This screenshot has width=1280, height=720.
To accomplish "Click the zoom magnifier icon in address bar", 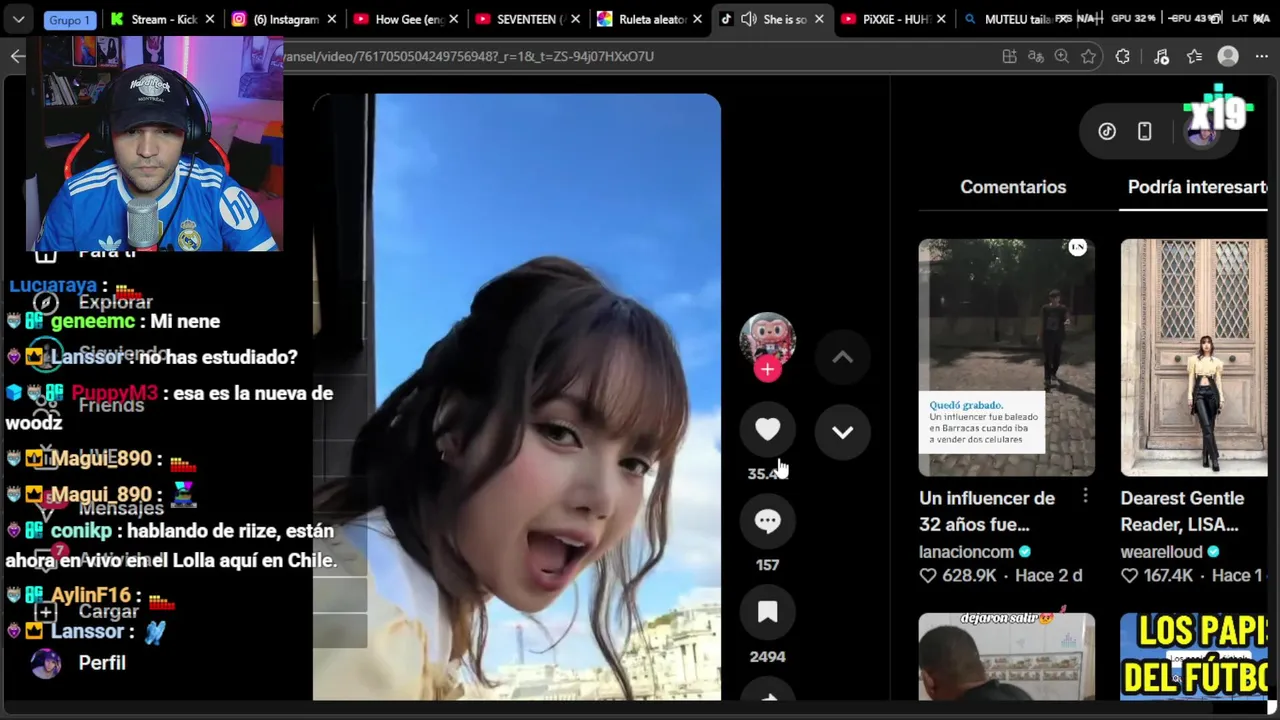I will coord(1062,57).
